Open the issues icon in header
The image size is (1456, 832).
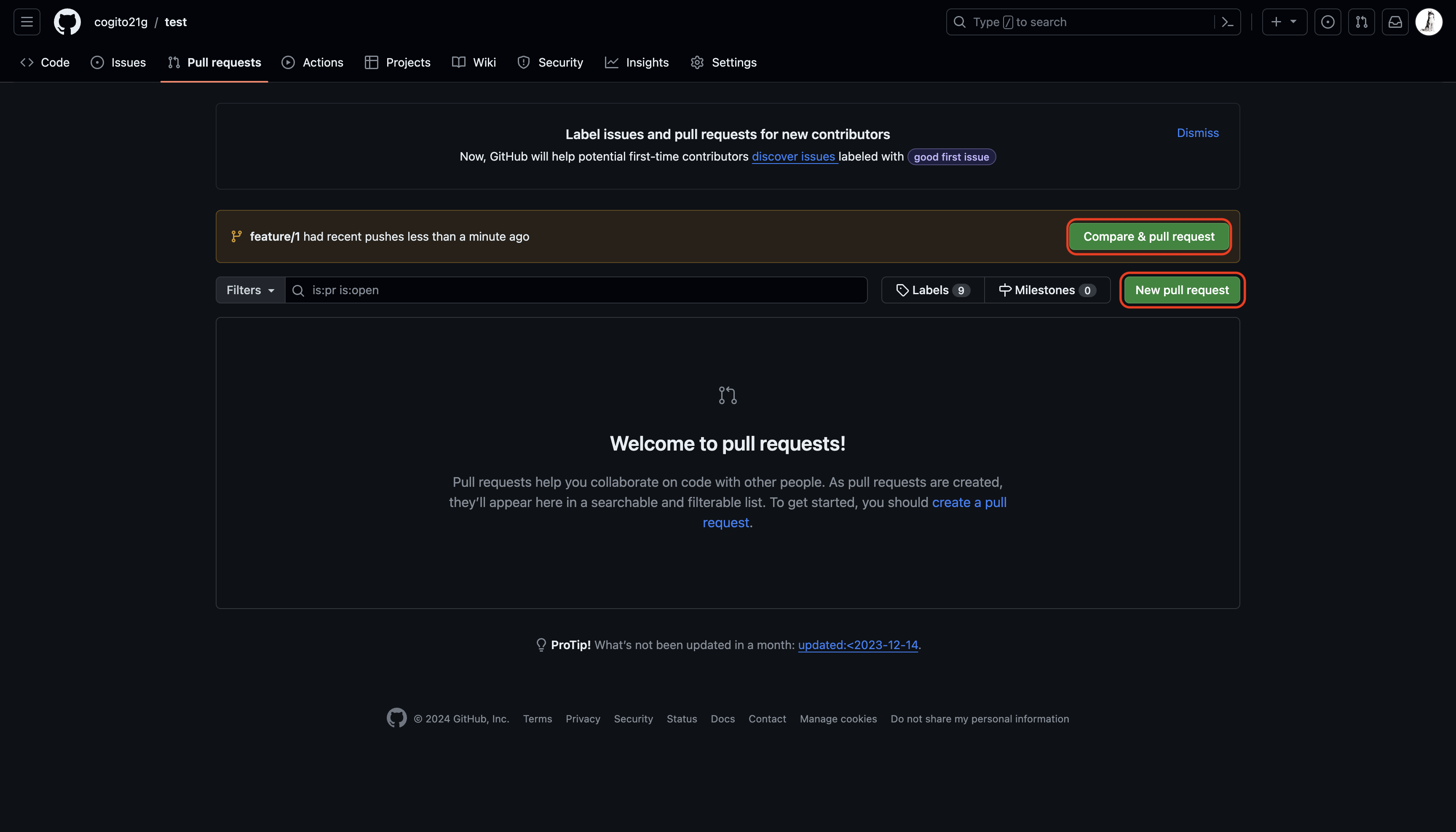coord(1328,22)
